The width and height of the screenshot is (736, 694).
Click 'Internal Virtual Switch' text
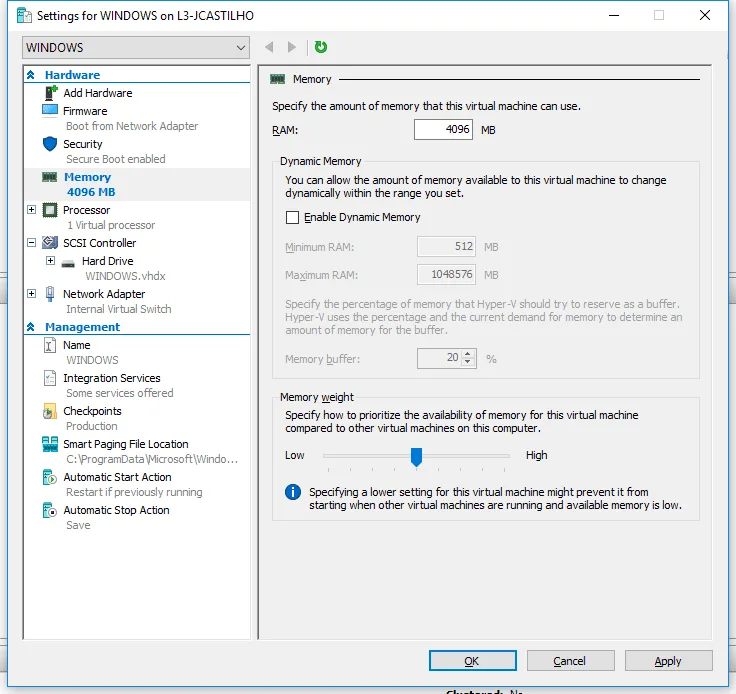119,309
